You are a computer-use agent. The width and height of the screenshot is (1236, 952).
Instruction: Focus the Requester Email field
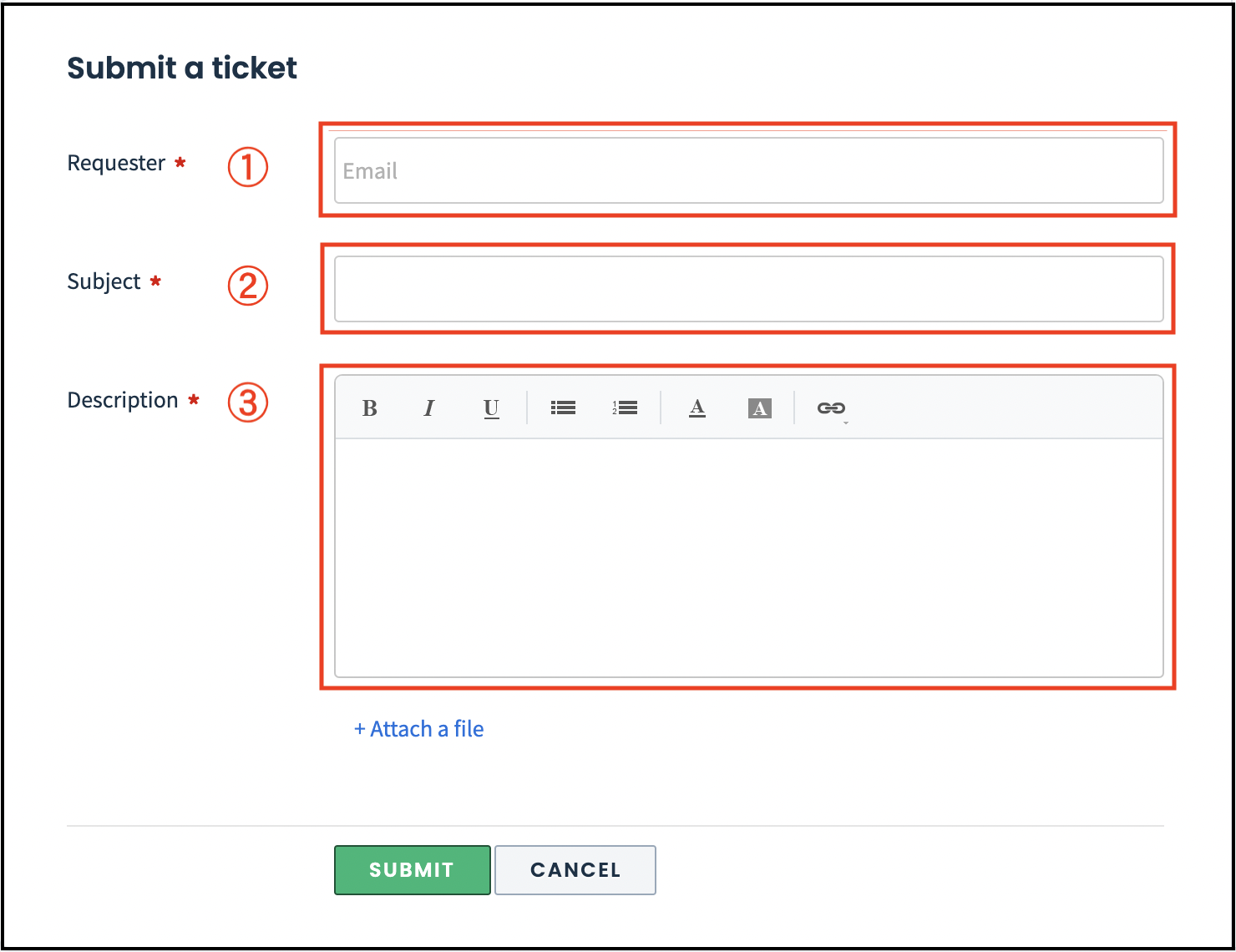tap(749, 170)
